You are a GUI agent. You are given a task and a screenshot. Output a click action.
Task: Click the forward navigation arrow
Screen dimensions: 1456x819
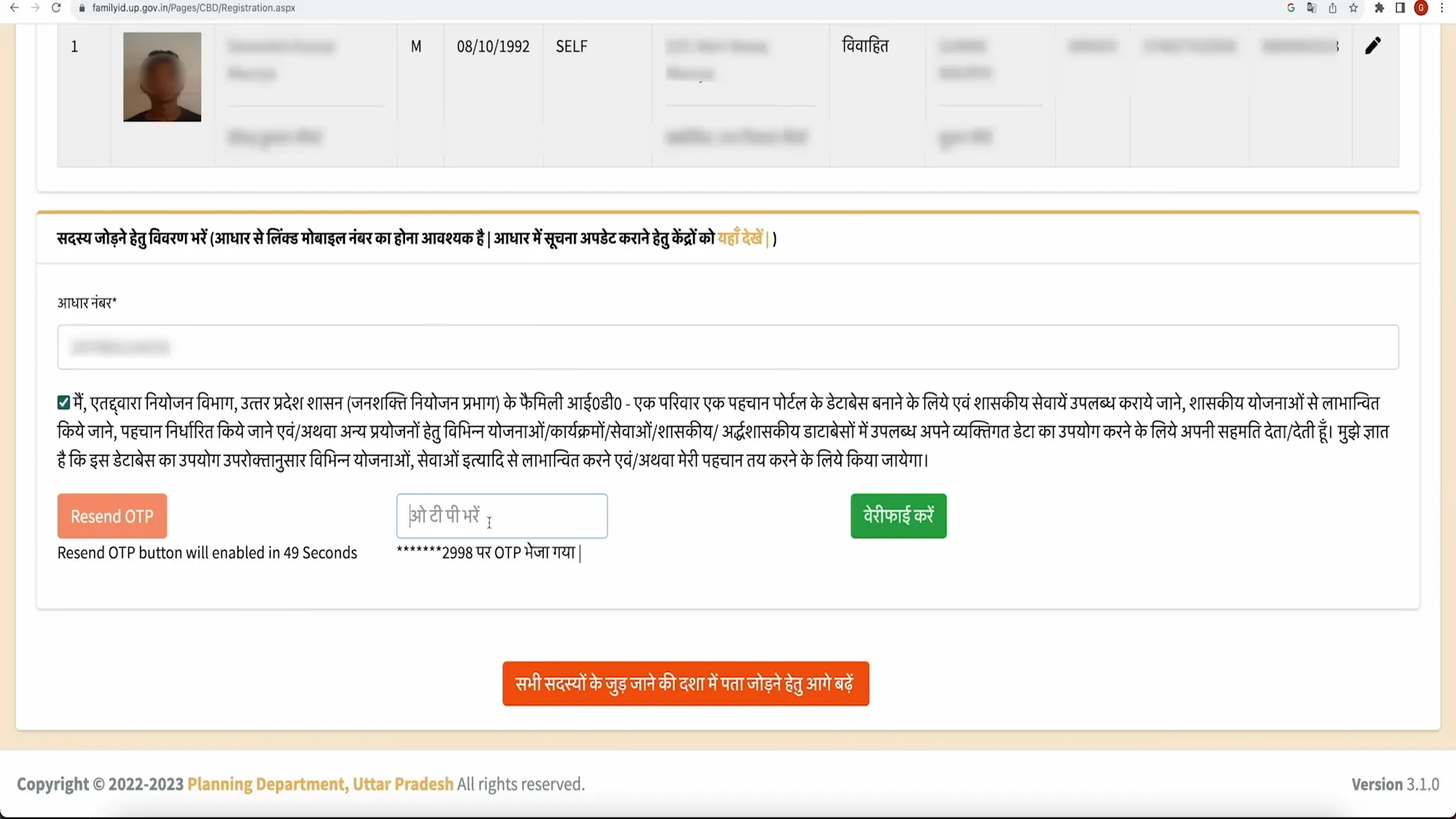(35, 8)
